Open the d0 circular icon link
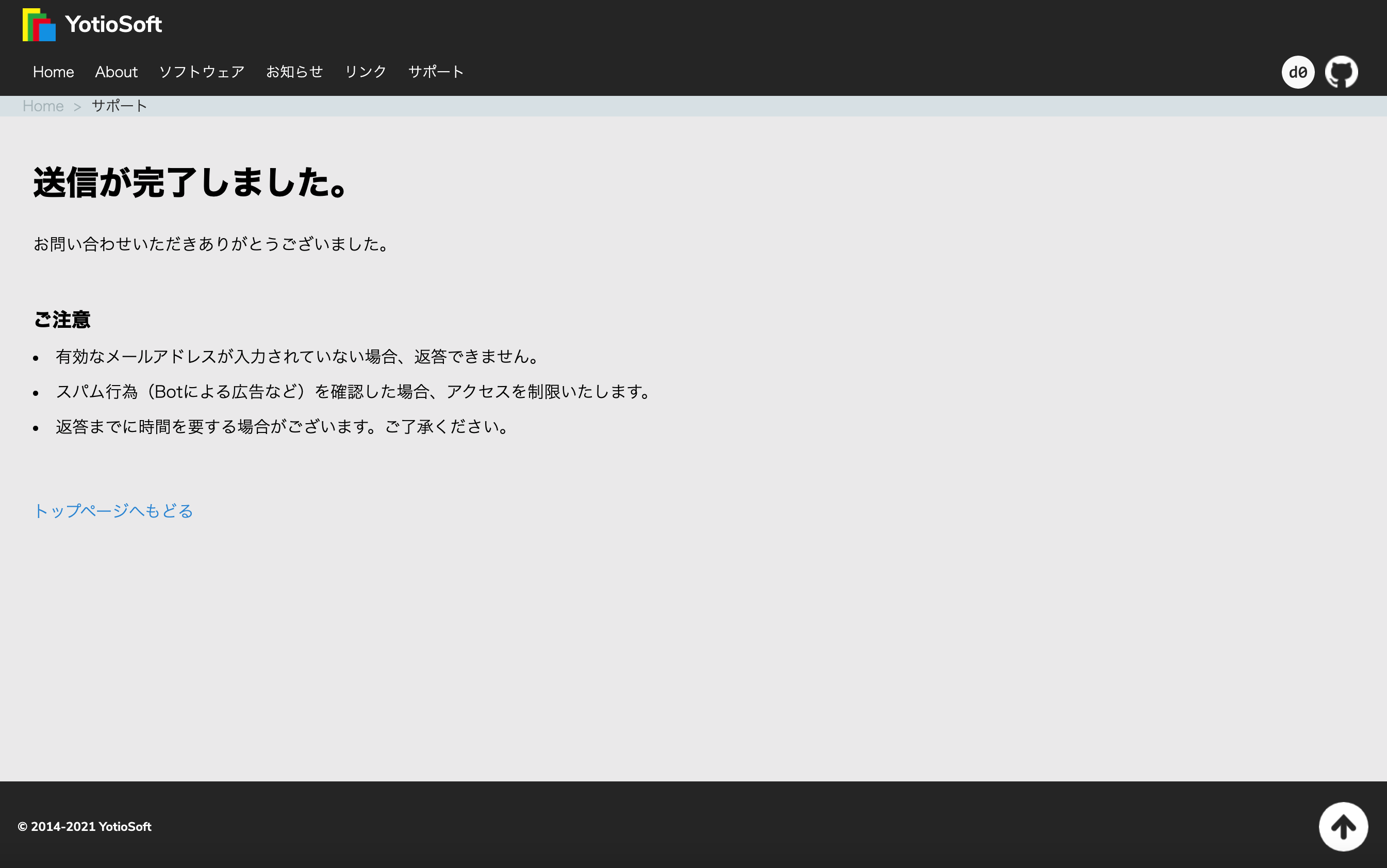 click(1297, 72)
